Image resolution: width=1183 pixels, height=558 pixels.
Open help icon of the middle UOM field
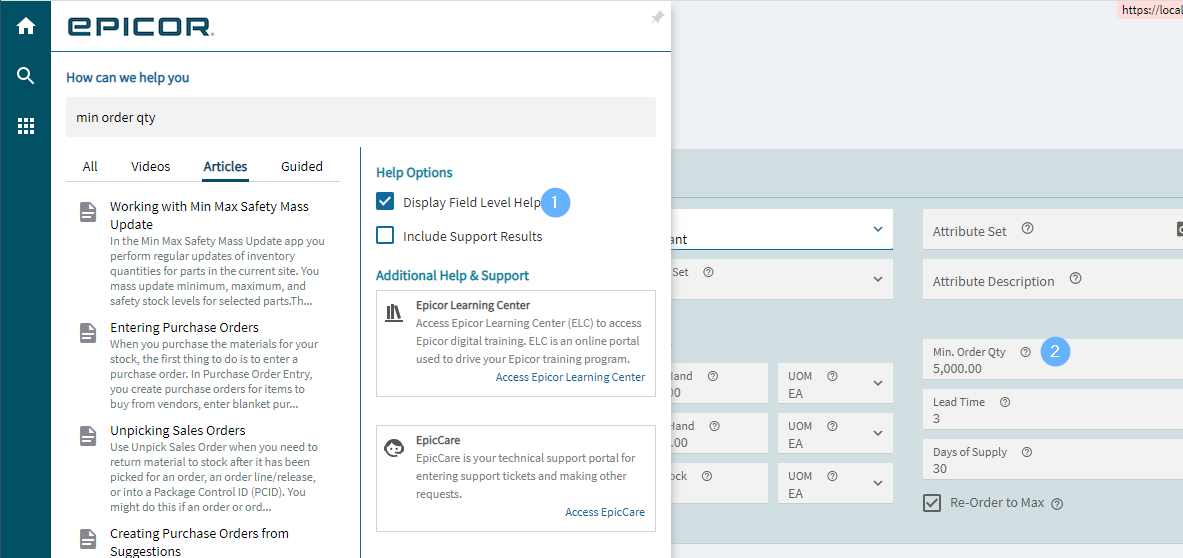(x=833, y=425)
